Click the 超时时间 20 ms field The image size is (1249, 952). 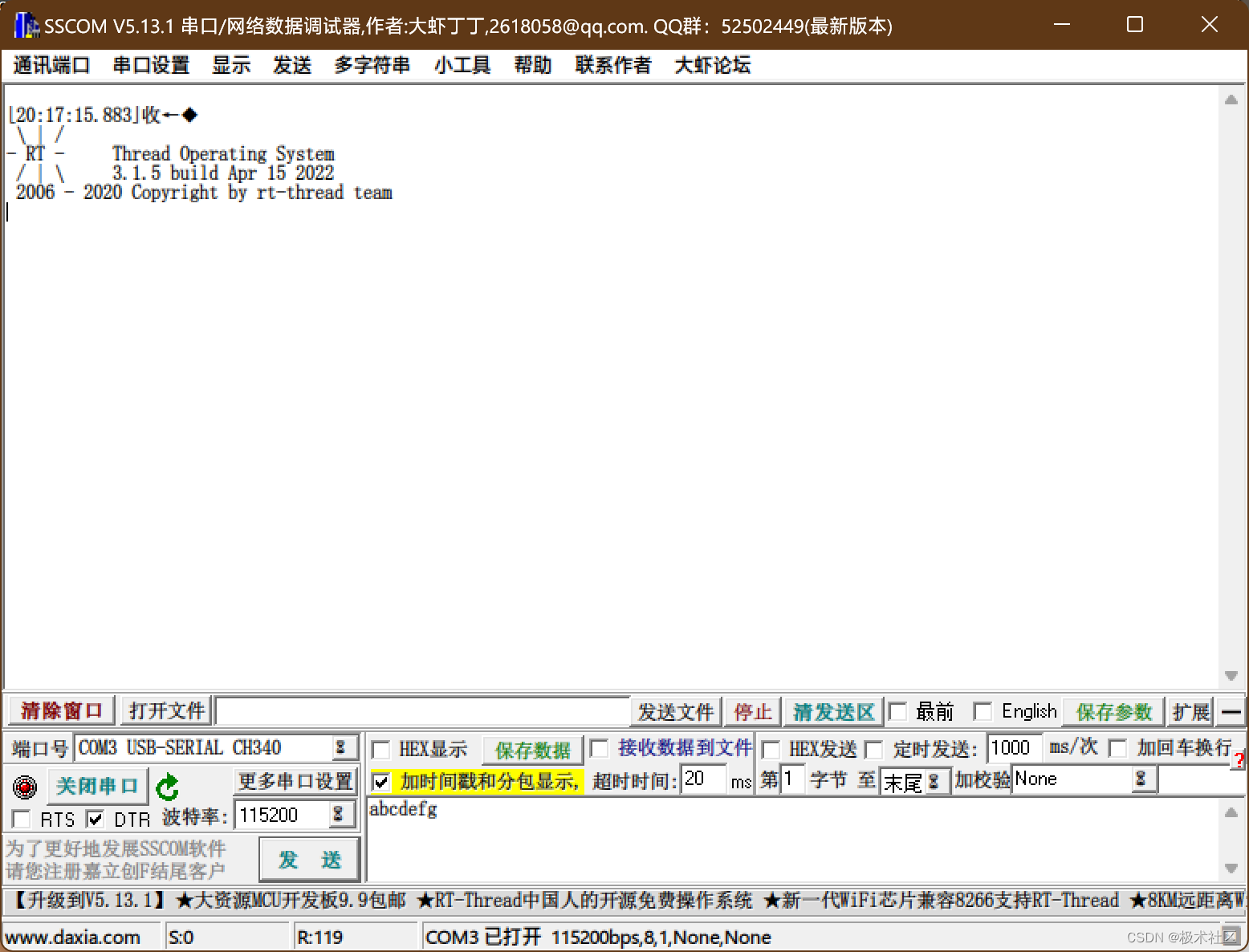pyautogui.click(x=703, y=779)
